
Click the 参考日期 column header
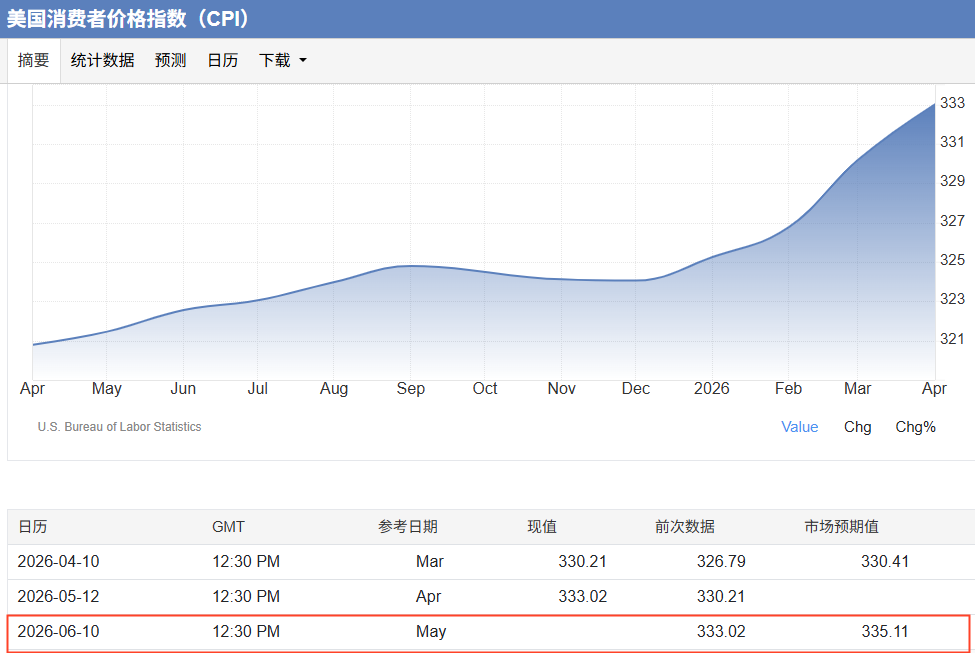click(408, 527)
